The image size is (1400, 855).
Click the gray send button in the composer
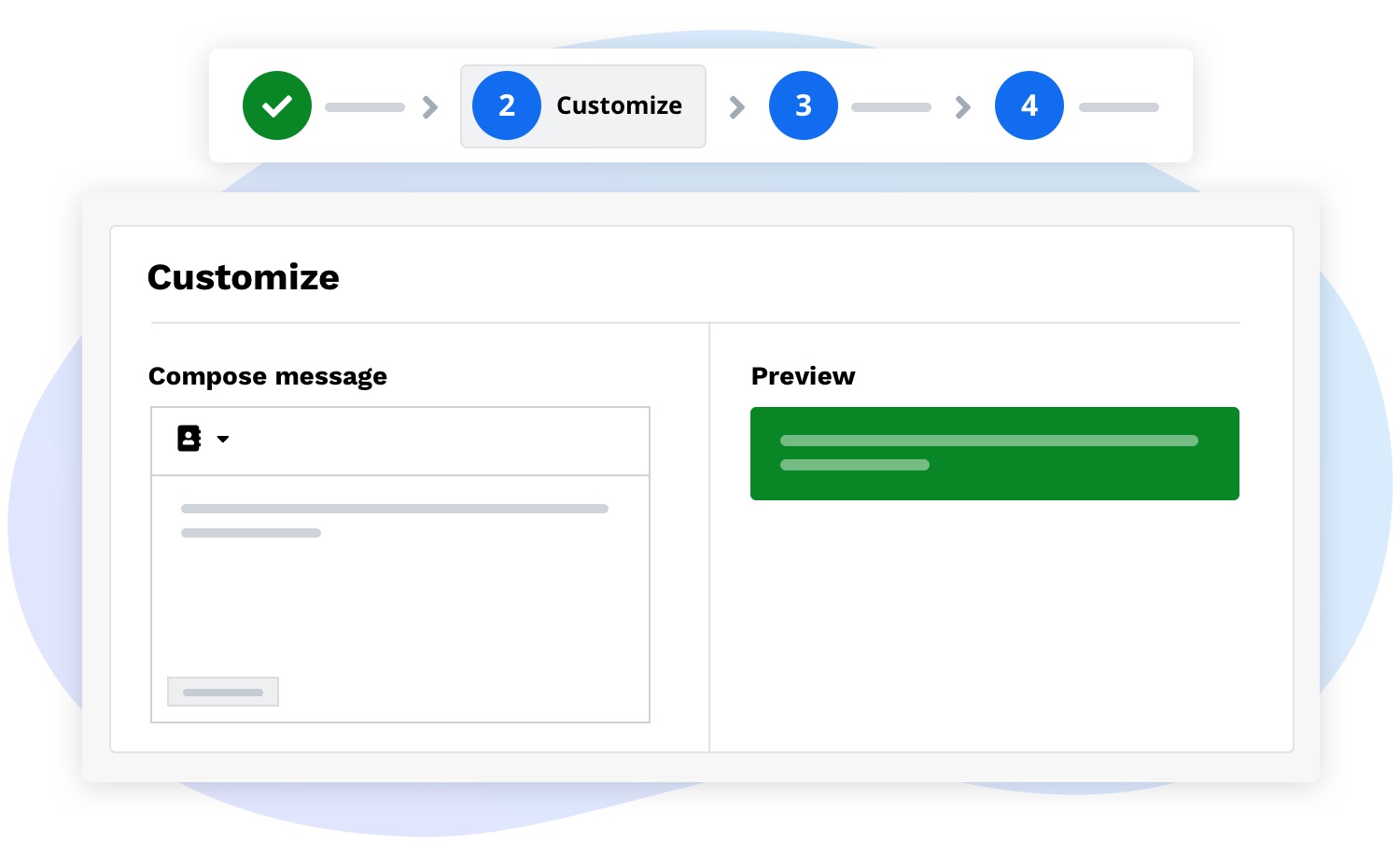tap(223, 692)
